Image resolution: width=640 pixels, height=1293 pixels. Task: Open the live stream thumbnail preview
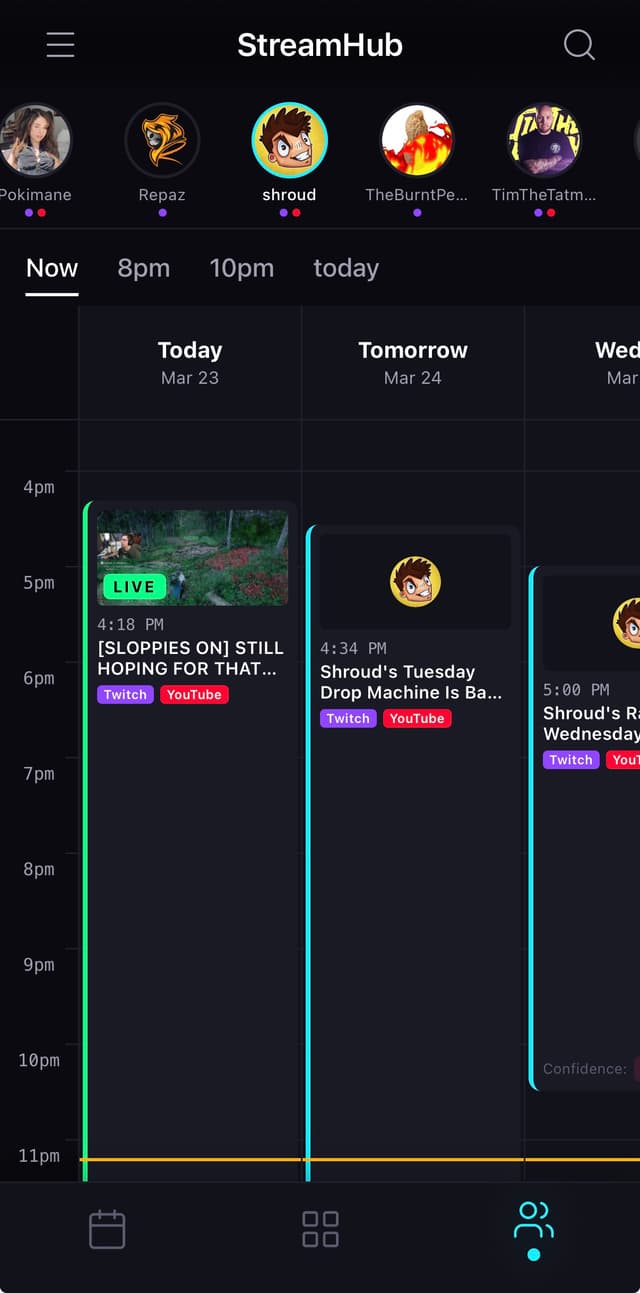click(x=192, y=557)
